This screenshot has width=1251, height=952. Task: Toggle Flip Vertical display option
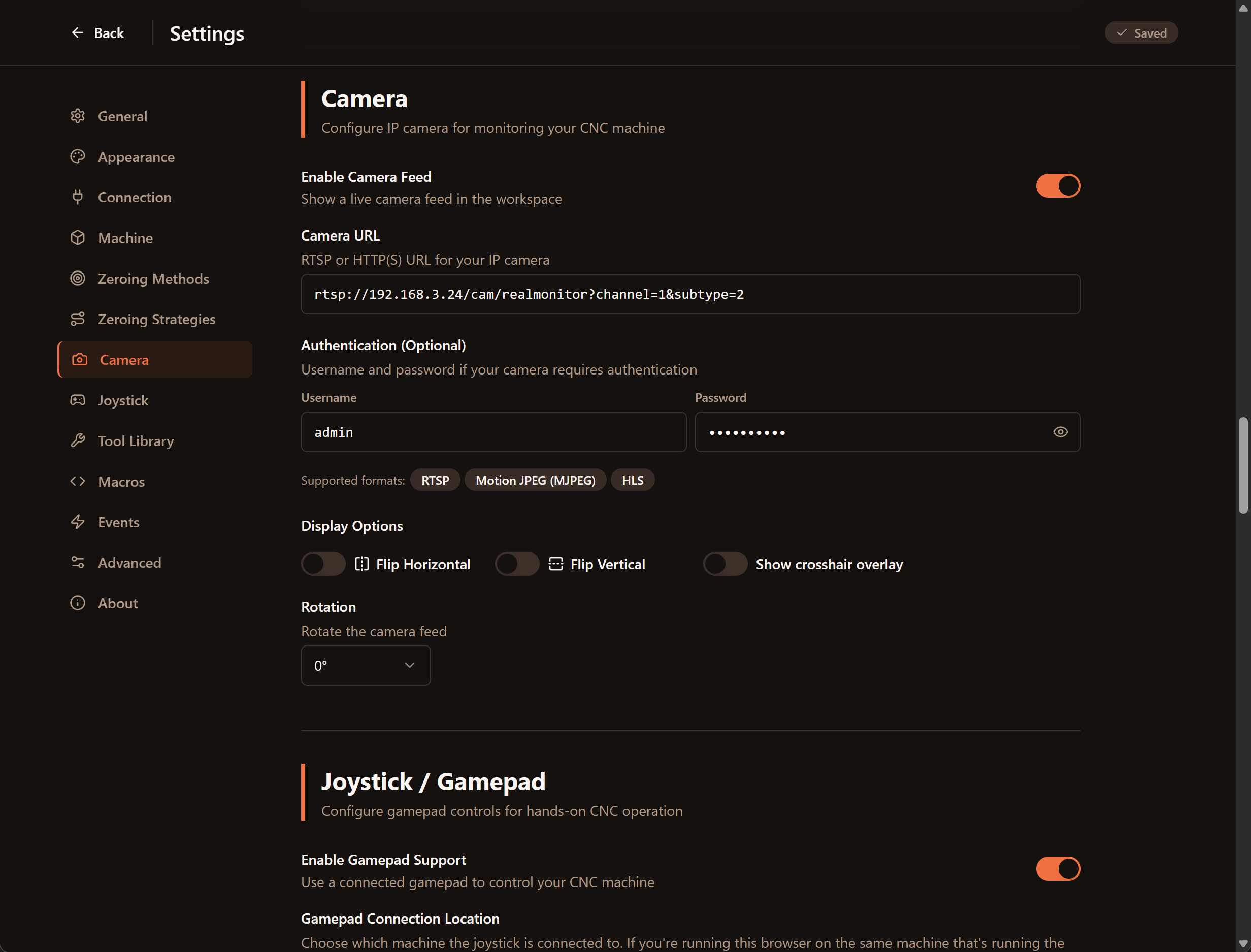coord(516,563)
